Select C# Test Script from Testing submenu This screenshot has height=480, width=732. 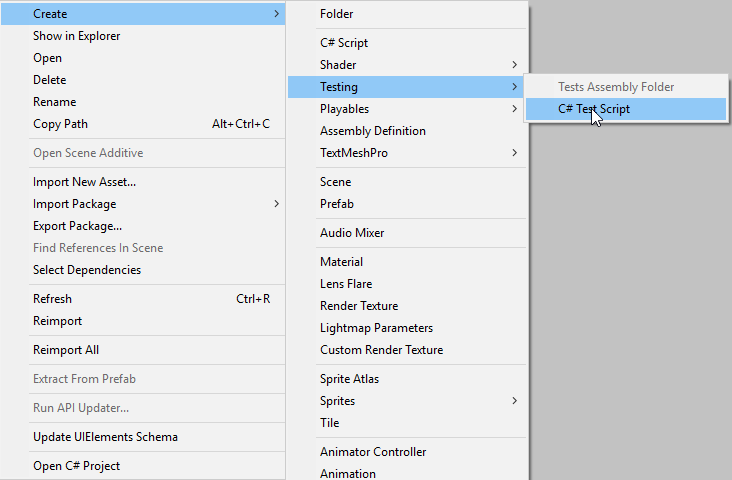pyautogui.click(x=626, y=109)
